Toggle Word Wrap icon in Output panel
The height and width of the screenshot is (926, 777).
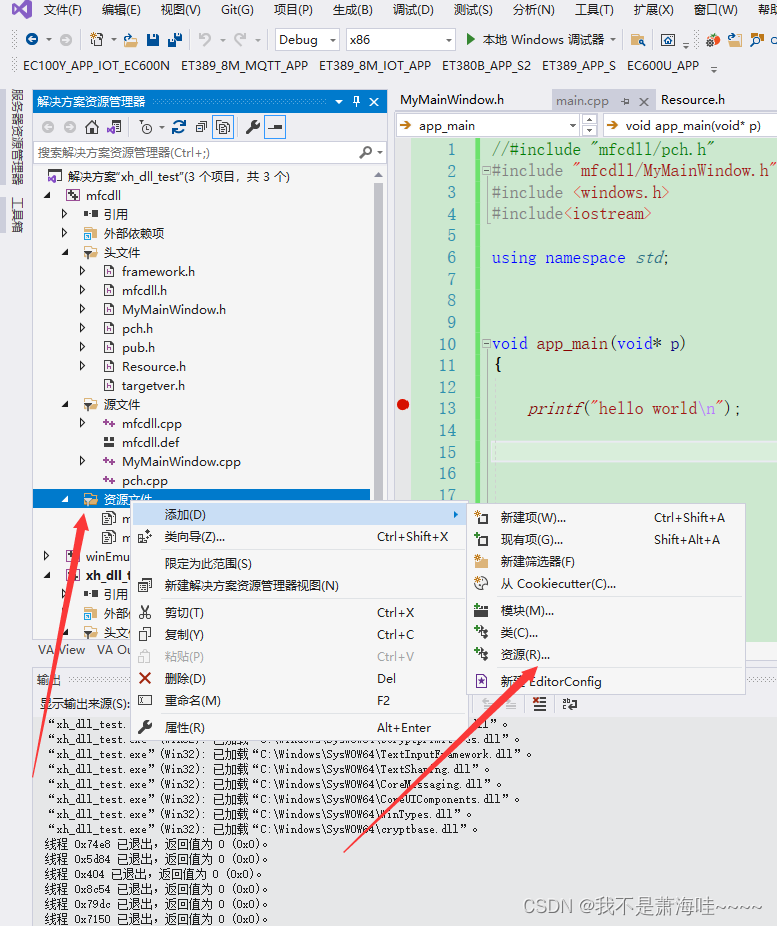pos(569,703)
